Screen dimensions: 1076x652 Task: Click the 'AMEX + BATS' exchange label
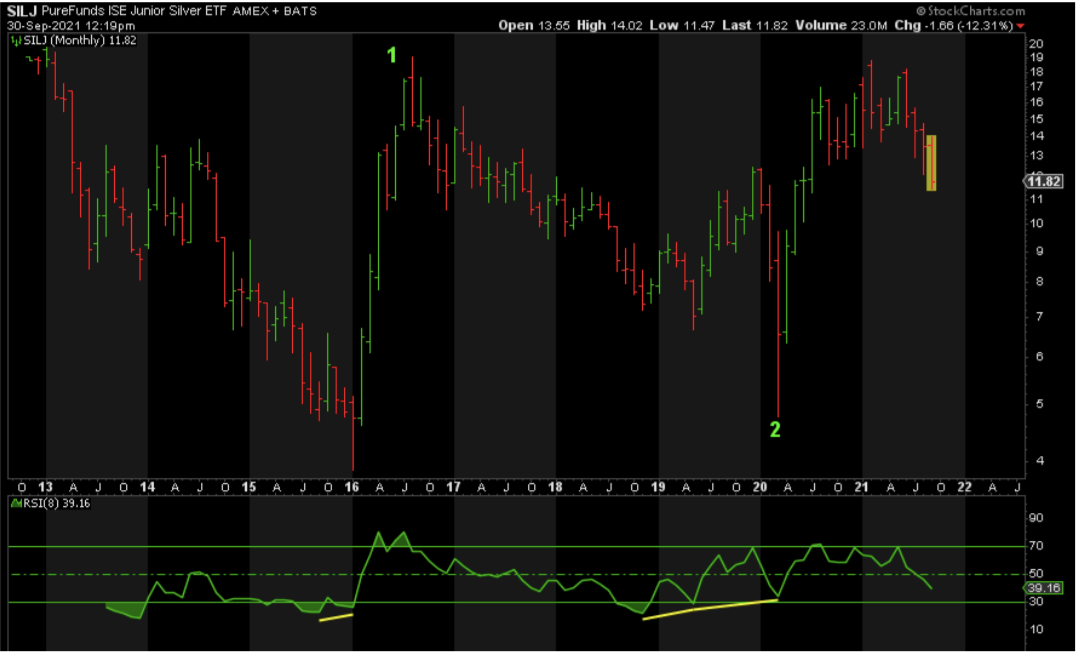coord(275,12)
